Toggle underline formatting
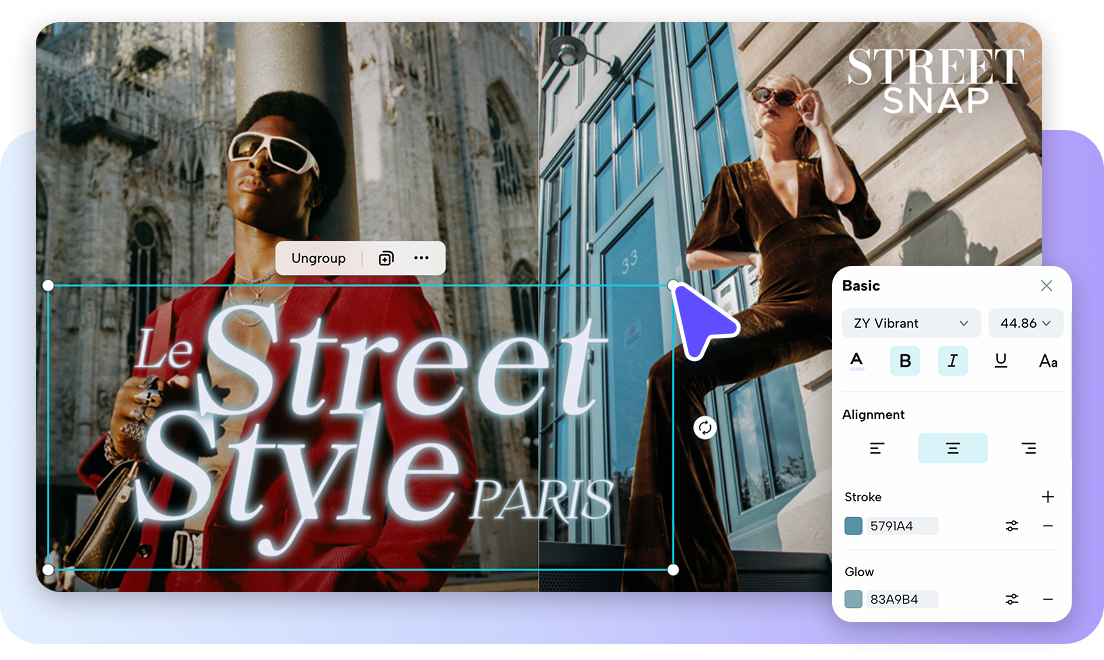The width and height of the screenshot is (1104, 660). 1000,361
